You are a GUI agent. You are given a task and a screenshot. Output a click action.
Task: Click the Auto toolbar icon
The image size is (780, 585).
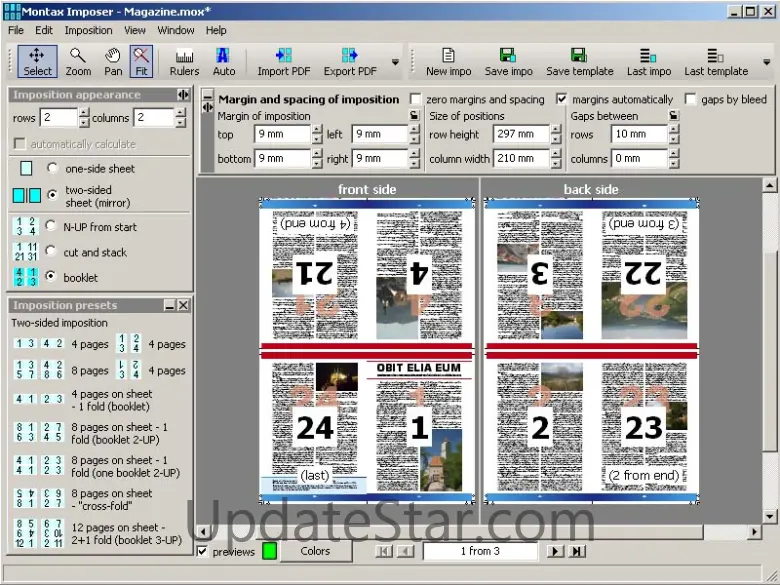pyautogui.click(x=224, y=62)
